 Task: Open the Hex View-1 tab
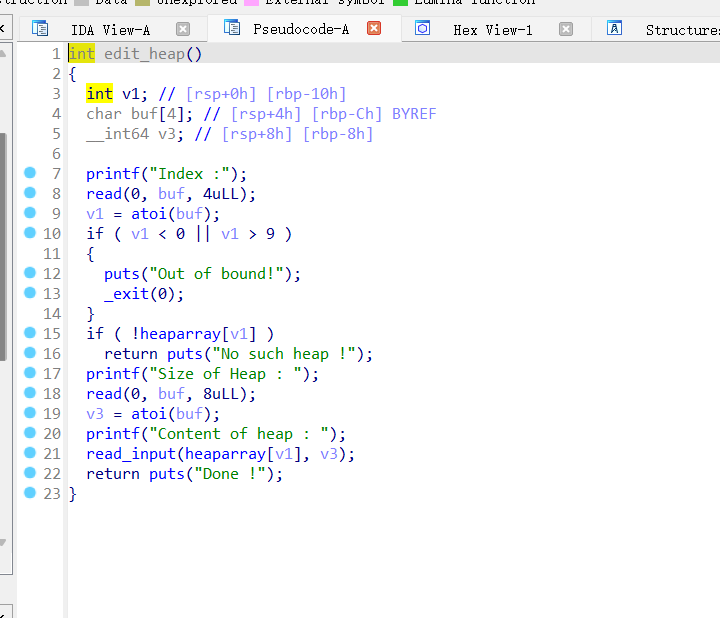[x=493, y=30]
